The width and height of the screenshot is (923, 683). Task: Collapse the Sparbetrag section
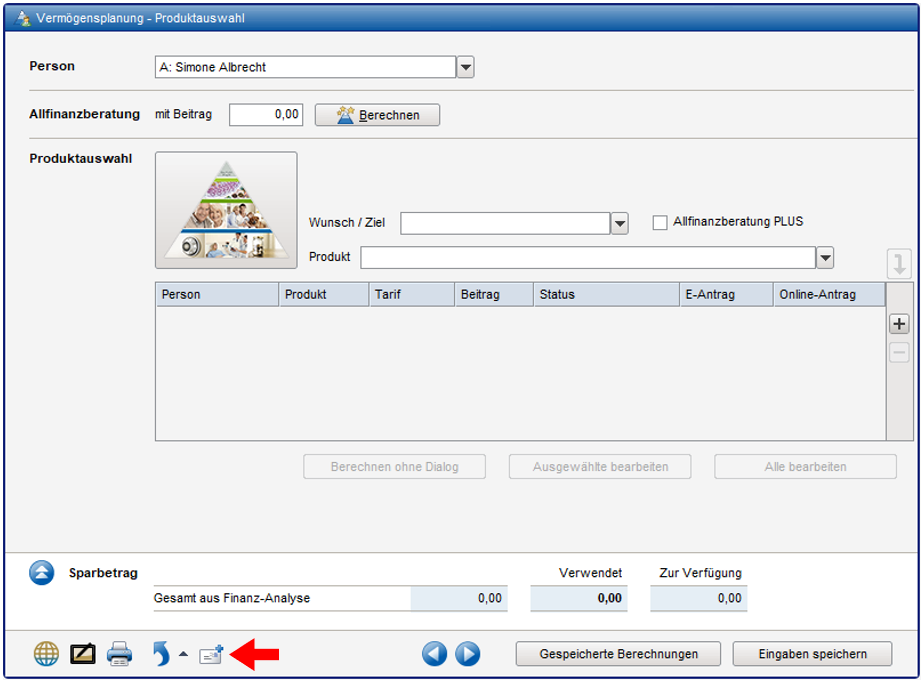42,573
